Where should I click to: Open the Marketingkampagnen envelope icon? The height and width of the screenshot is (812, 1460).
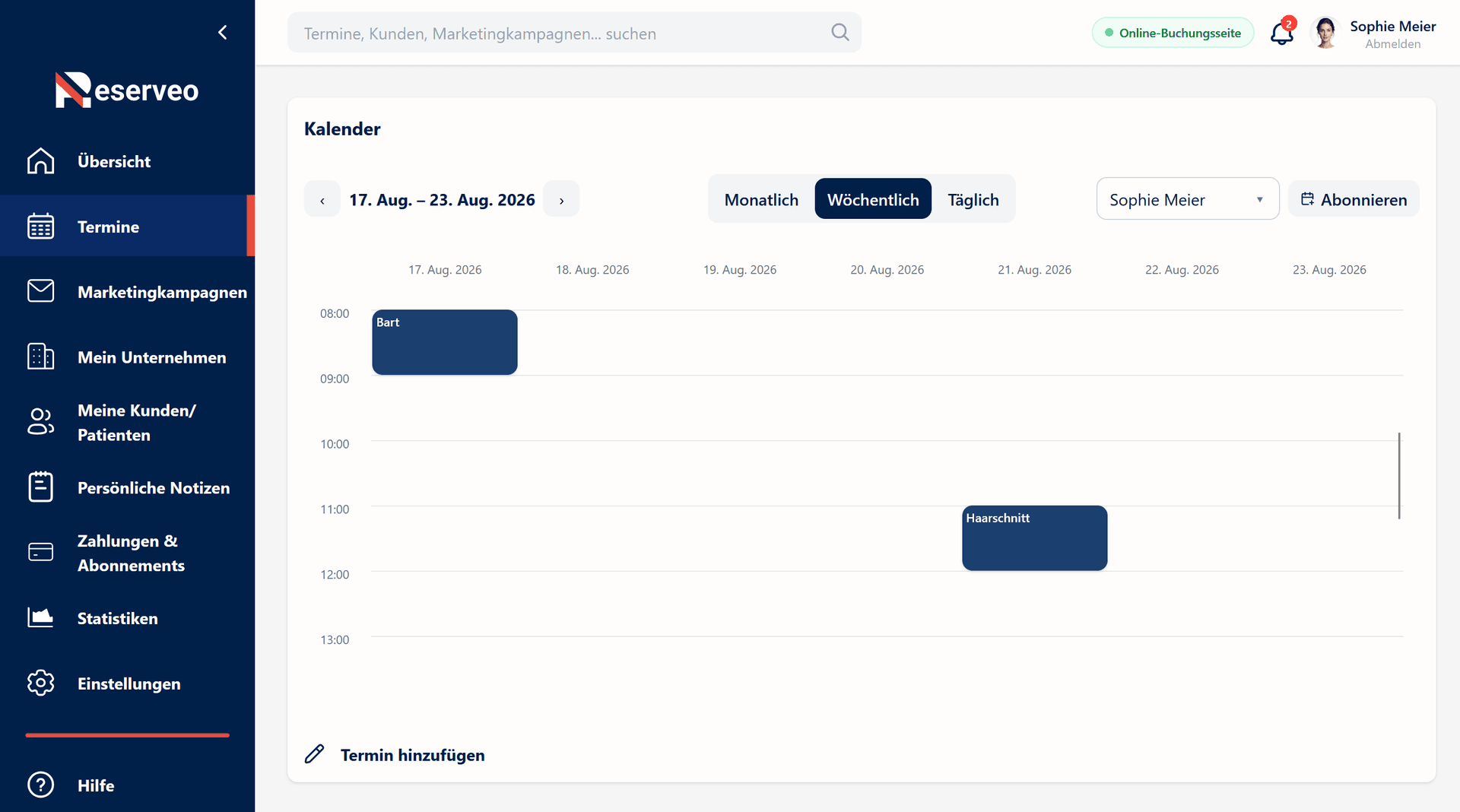(x=41, y=292)
